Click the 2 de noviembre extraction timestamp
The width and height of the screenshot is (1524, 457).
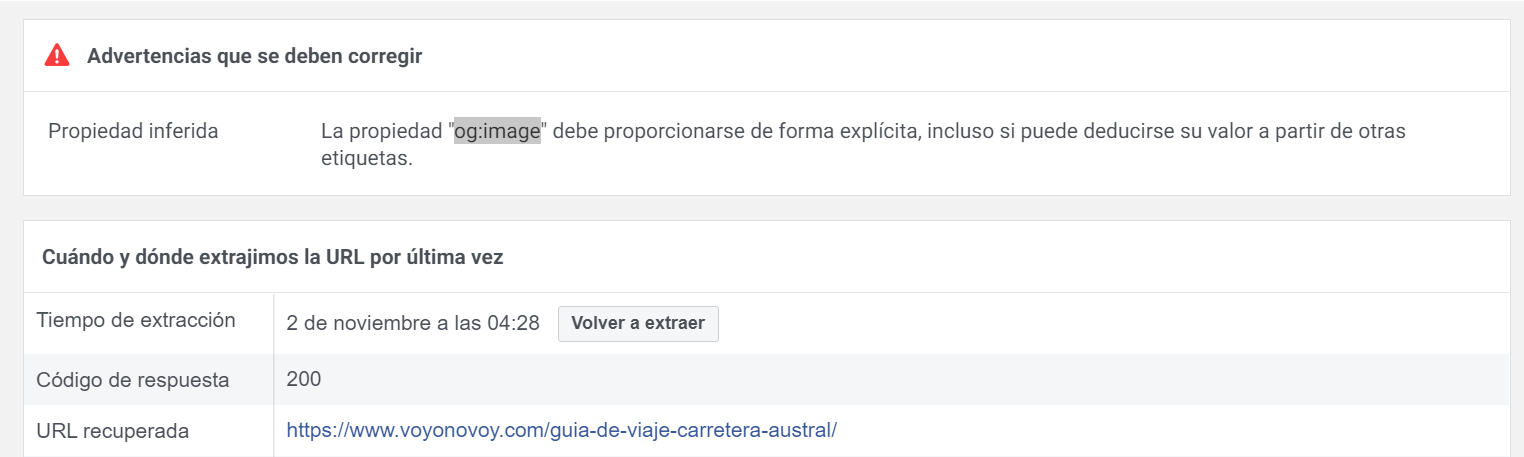tap(413, 323)
